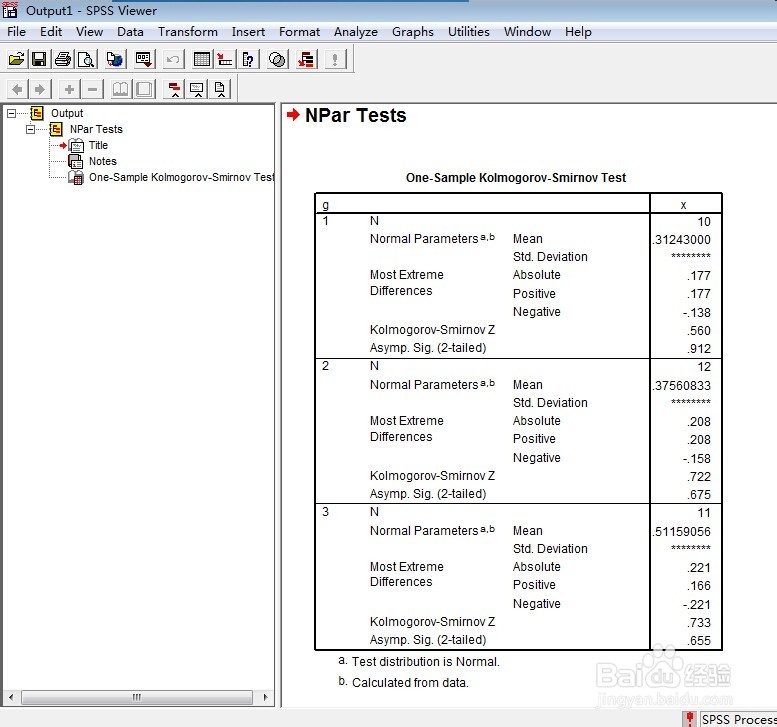The image size is (777, 727).
Task: Click Asymp. Sig. value .655
Action: click(699, 641)
